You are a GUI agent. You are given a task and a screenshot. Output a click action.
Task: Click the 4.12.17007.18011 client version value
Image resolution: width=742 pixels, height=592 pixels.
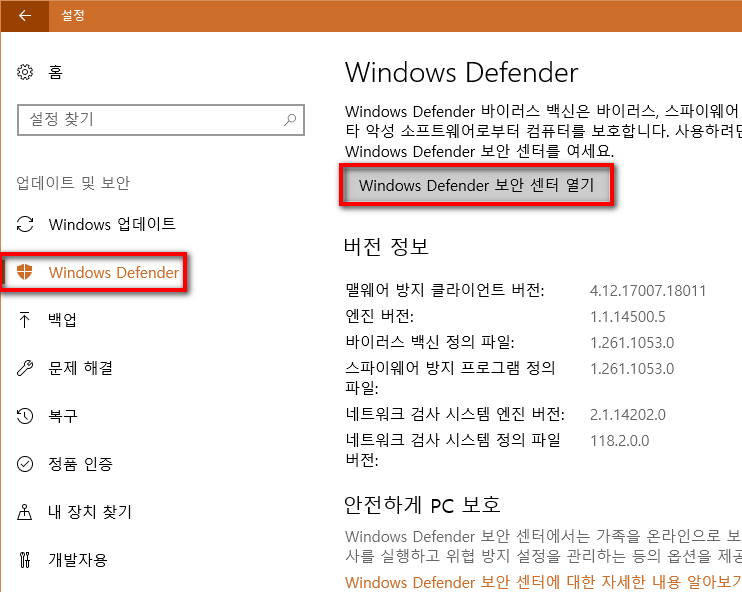click(x=648, y=291)
